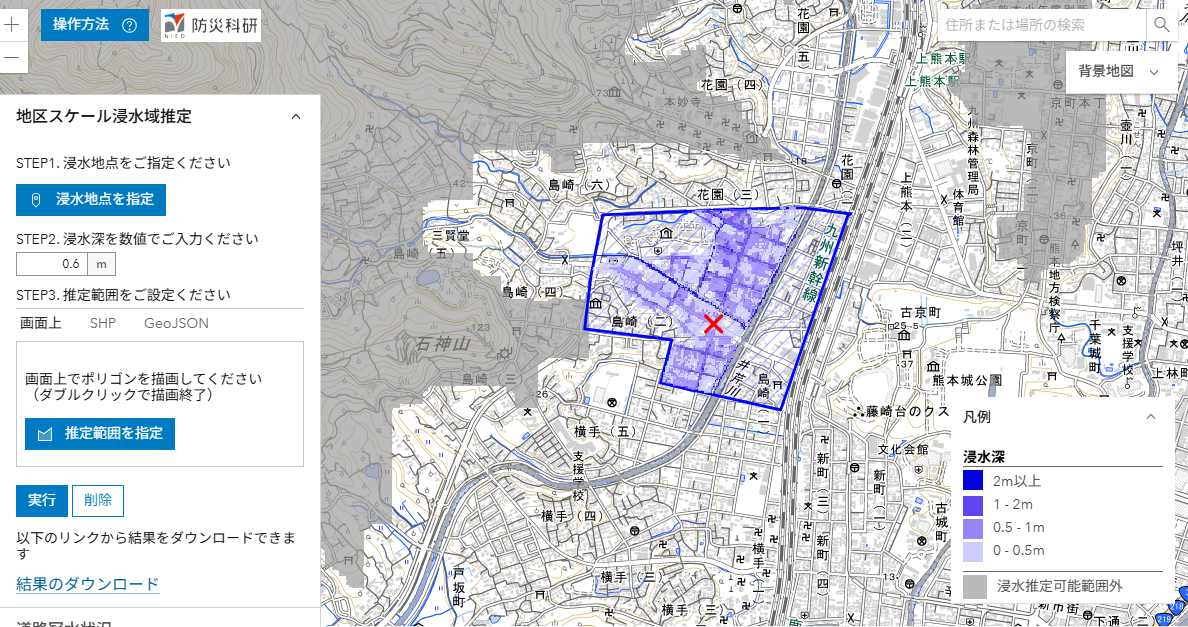Click the zoom out minus button
This screenshot has width=1188, height=627.
click(x=12, y=57)
